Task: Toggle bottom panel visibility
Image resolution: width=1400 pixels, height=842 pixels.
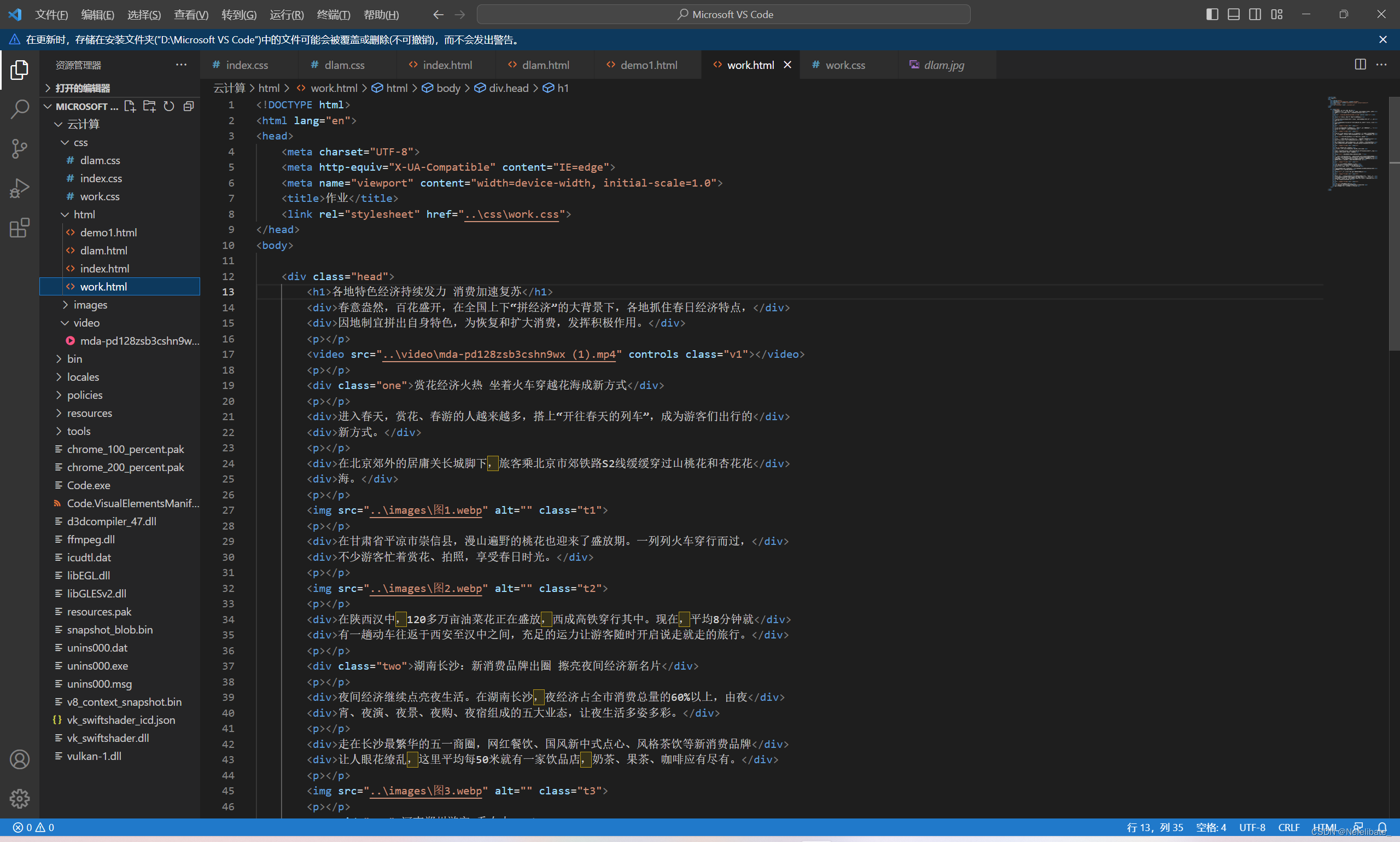Action: (1233, 14)
